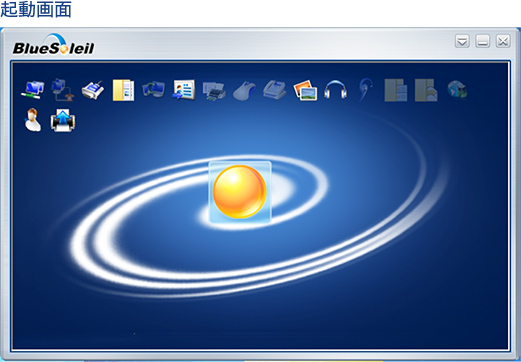Click the Bluetooth mouse device icon
The width and height of the screenshot is (521, 362).
pyautogui.click(x=244, y=91)
